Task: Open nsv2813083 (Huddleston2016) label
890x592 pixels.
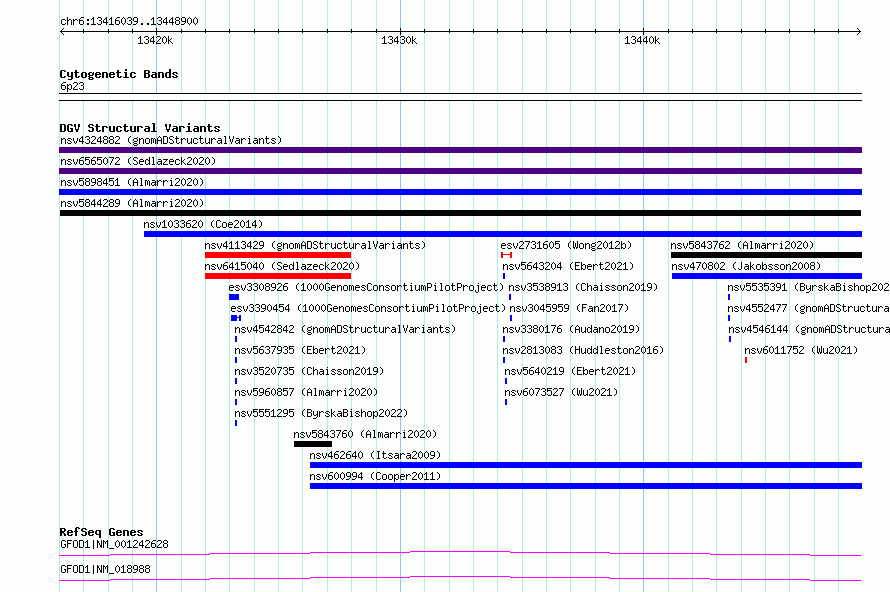Action: 583,350
